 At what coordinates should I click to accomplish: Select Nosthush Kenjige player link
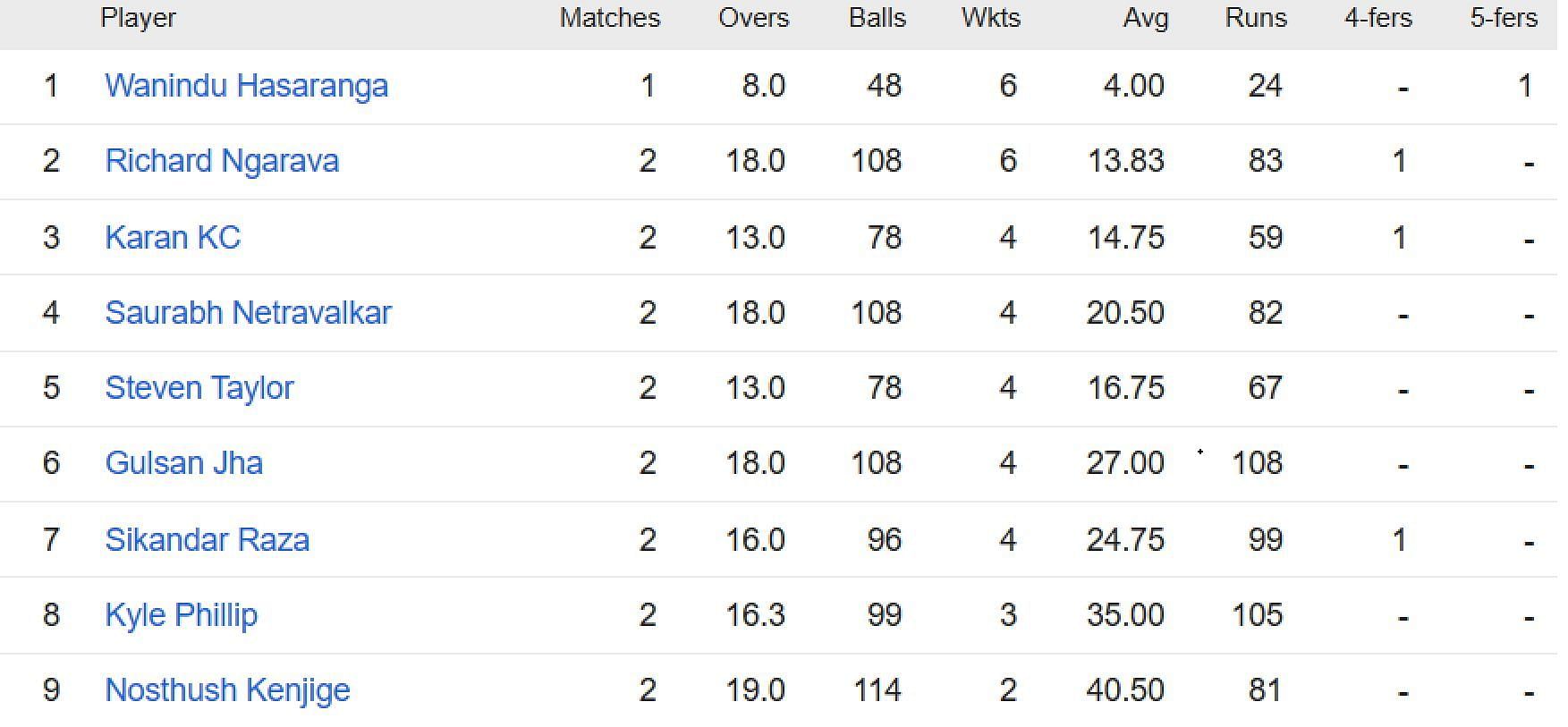tap(227, 690)
